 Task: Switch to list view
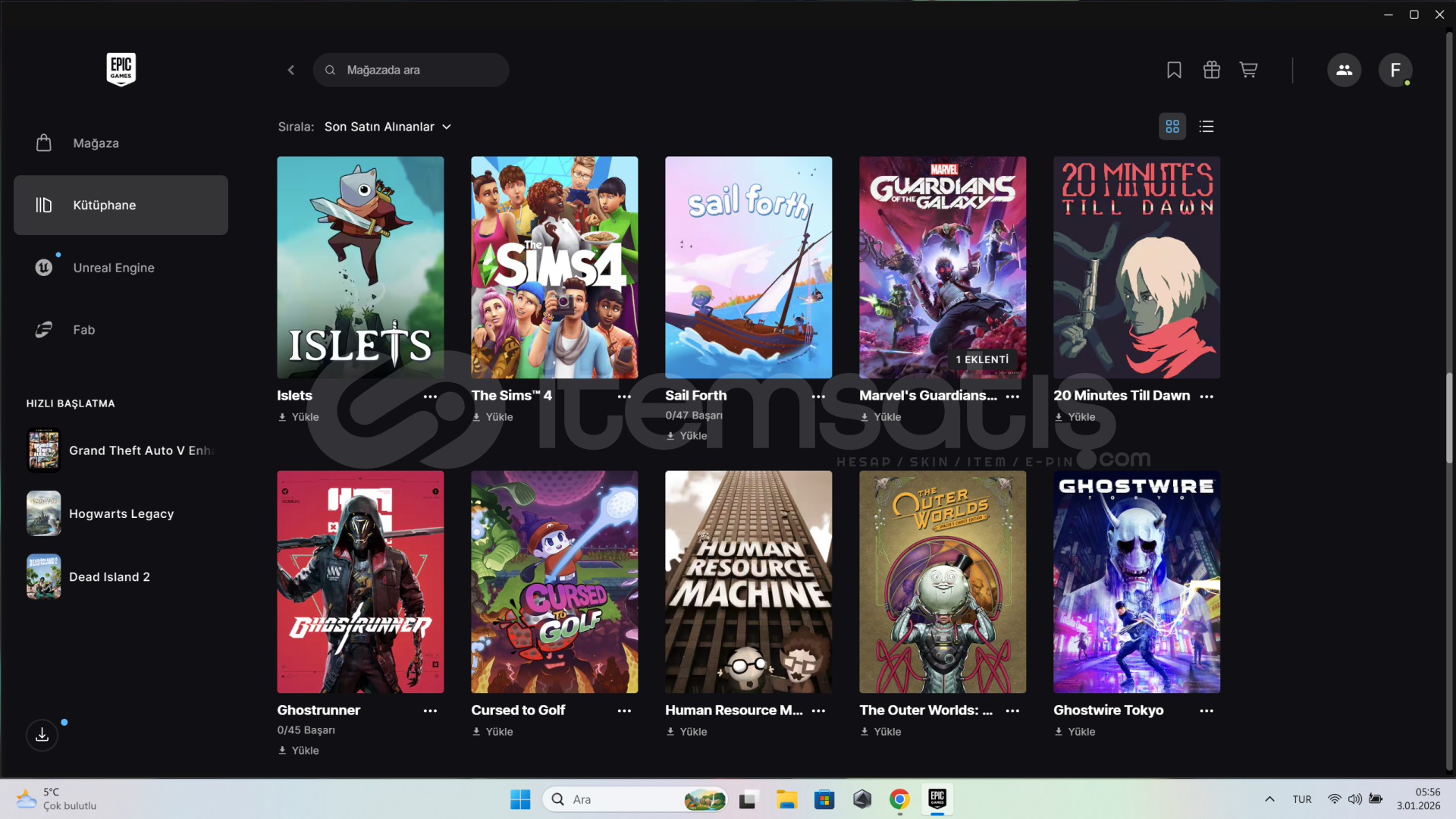(x=1207, y=127)
